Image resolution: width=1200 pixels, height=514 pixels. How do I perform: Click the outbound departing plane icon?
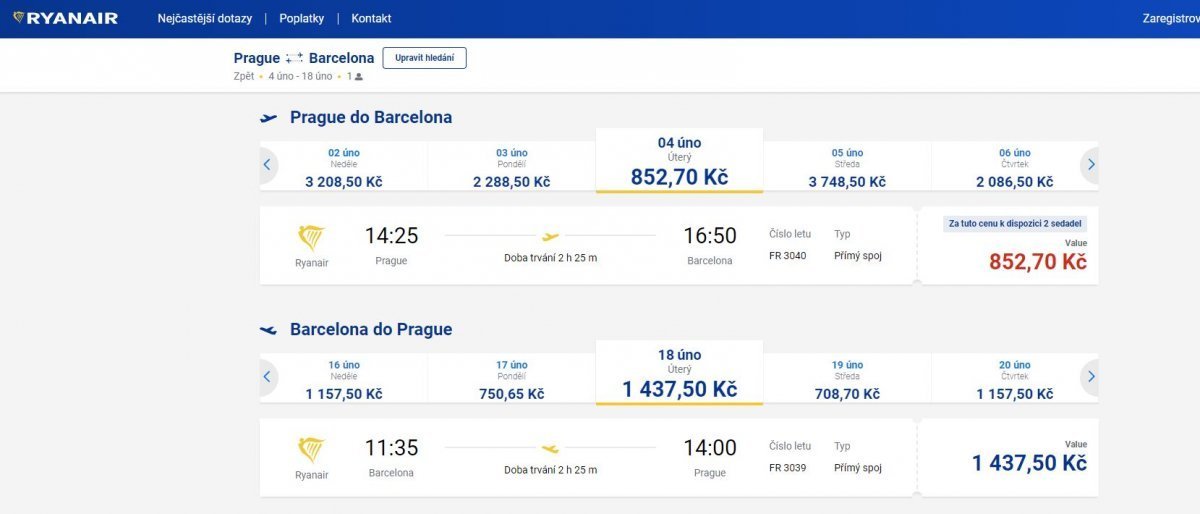(268, 118)
